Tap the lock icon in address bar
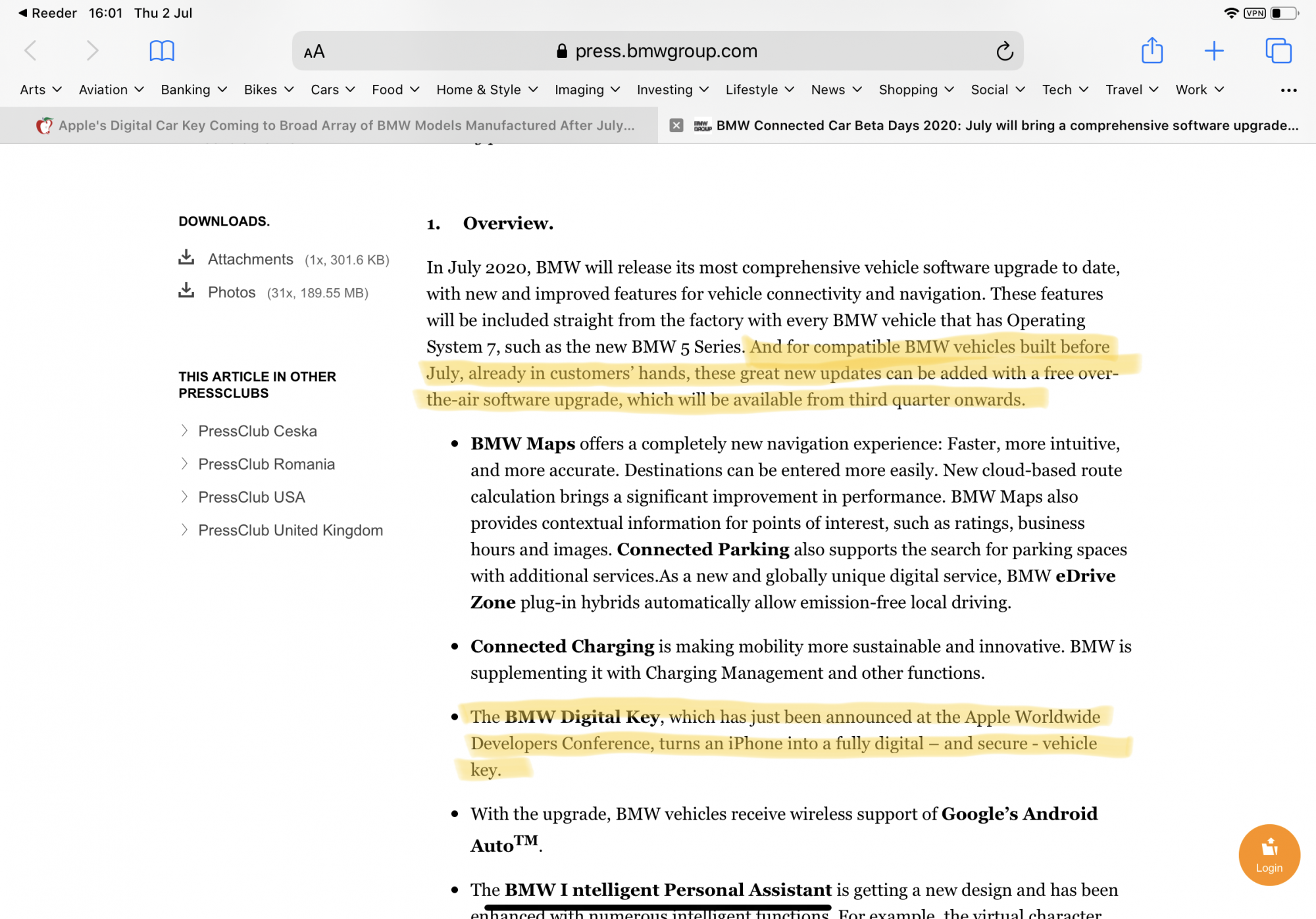The height and width of the screenshot is (919, 1316). pos(562,51)
